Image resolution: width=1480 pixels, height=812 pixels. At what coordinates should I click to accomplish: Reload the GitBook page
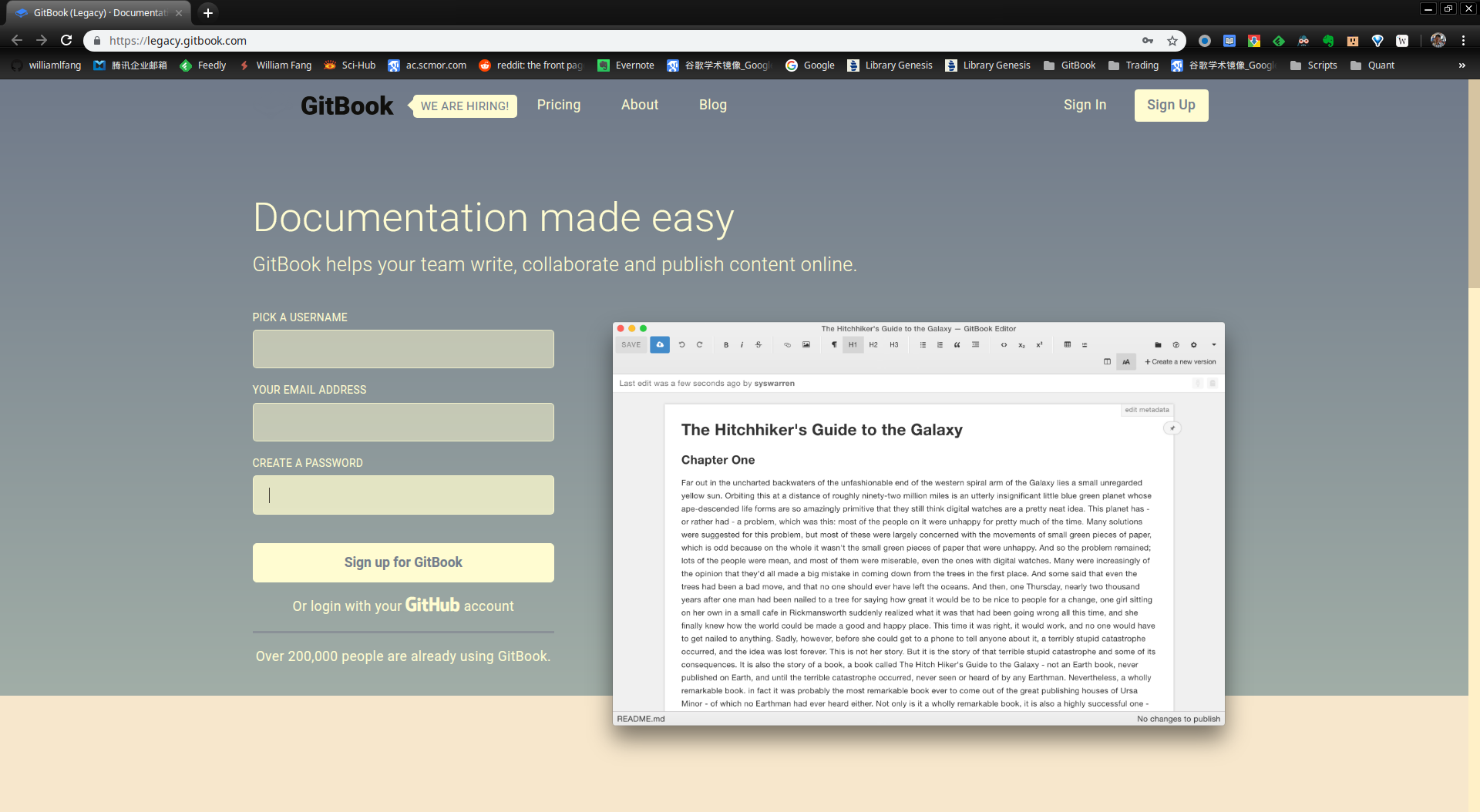[x=66, y=41]
